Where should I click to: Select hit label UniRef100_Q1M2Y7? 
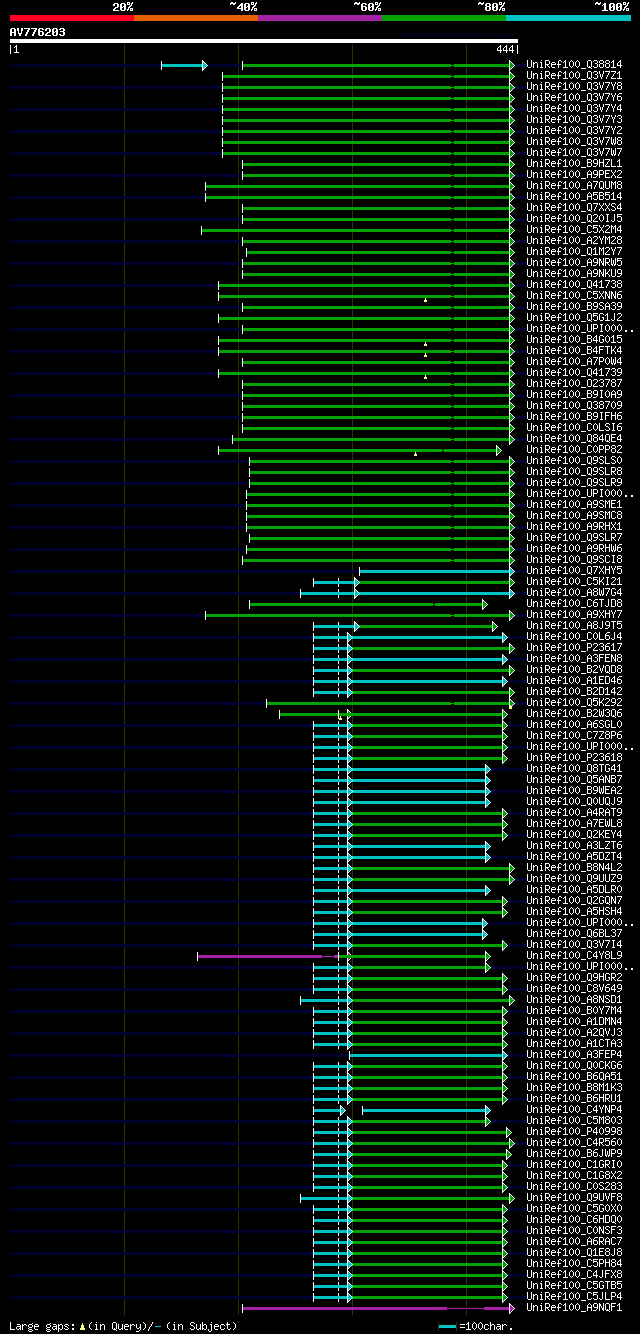point(574,251)
